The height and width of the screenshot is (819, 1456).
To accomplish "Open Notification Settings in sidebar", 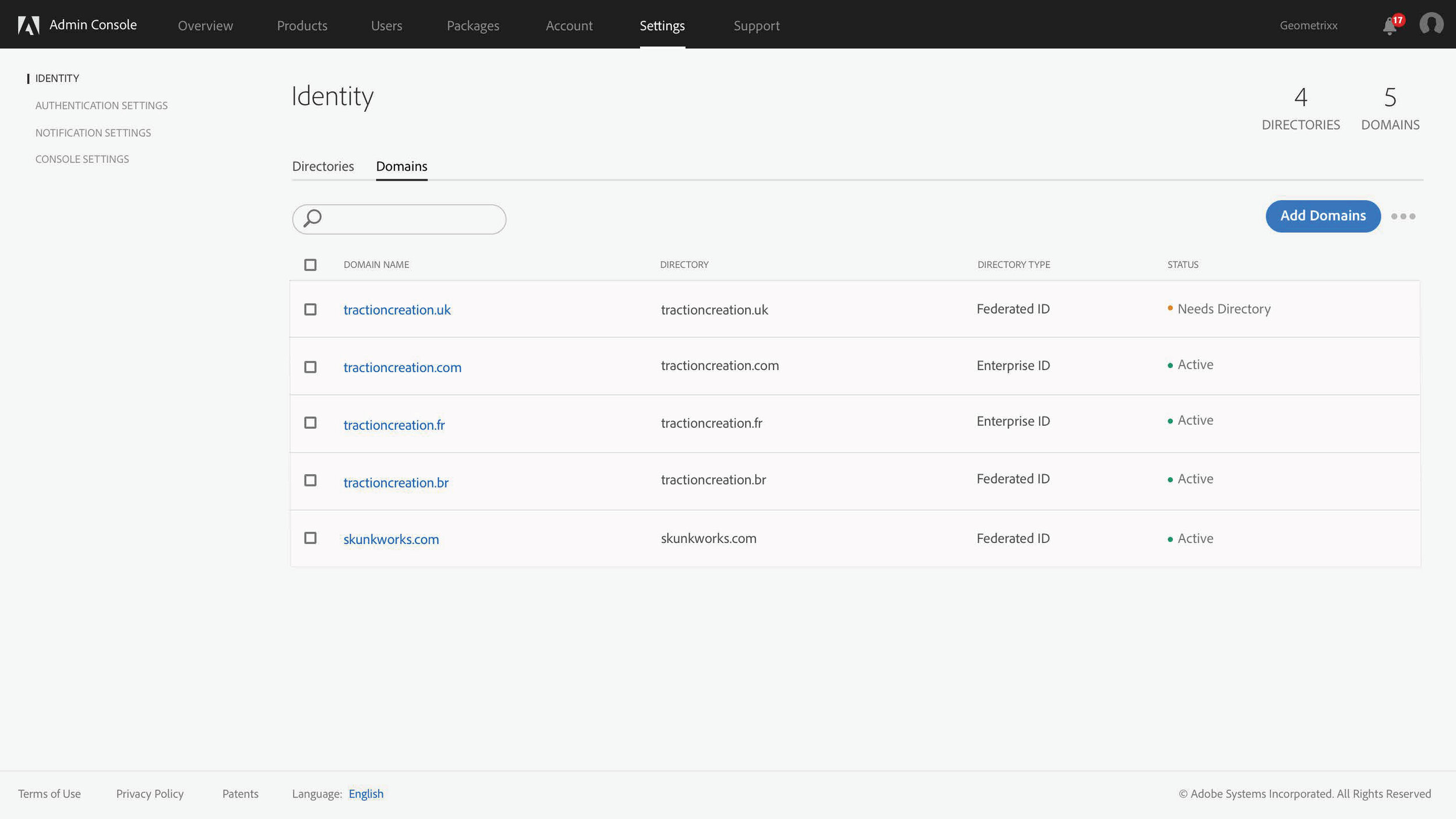I will pos(93,133).
